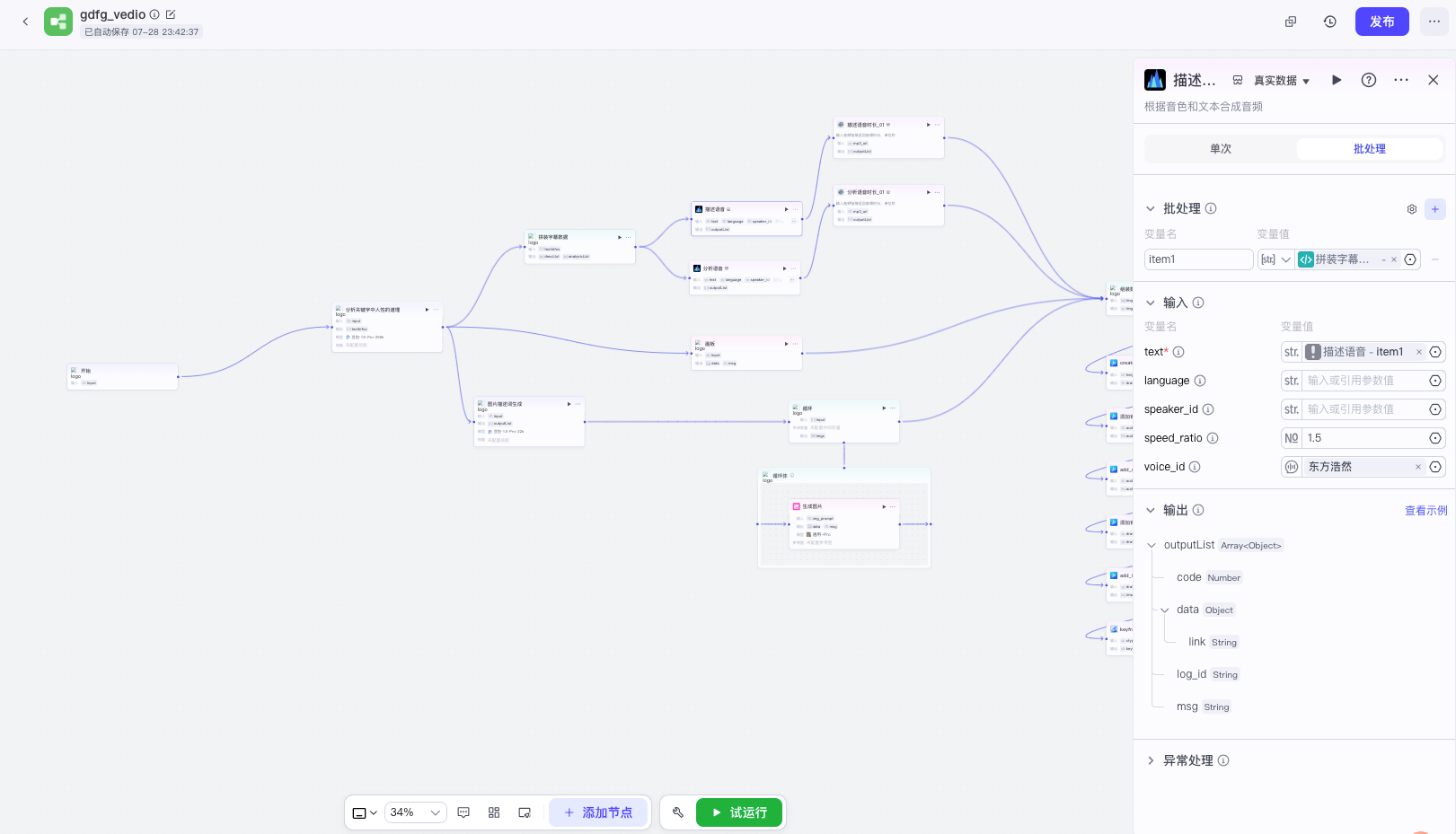Viewport: 1456px width, 834px height.
Task: Show info for speaker_id parameter
Action: pos(1208,409)
